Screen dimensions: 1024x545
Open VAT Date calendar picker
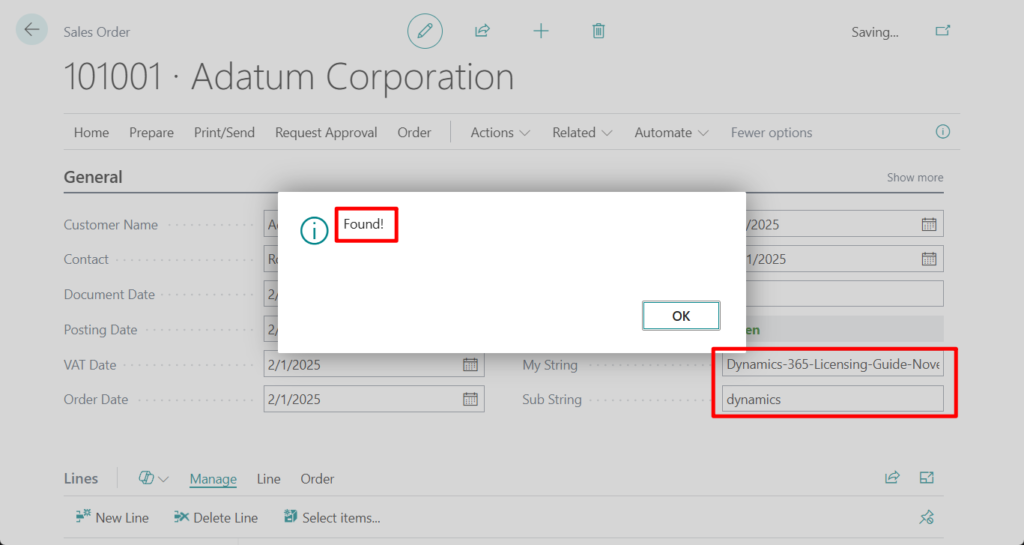tap(470, 365)
